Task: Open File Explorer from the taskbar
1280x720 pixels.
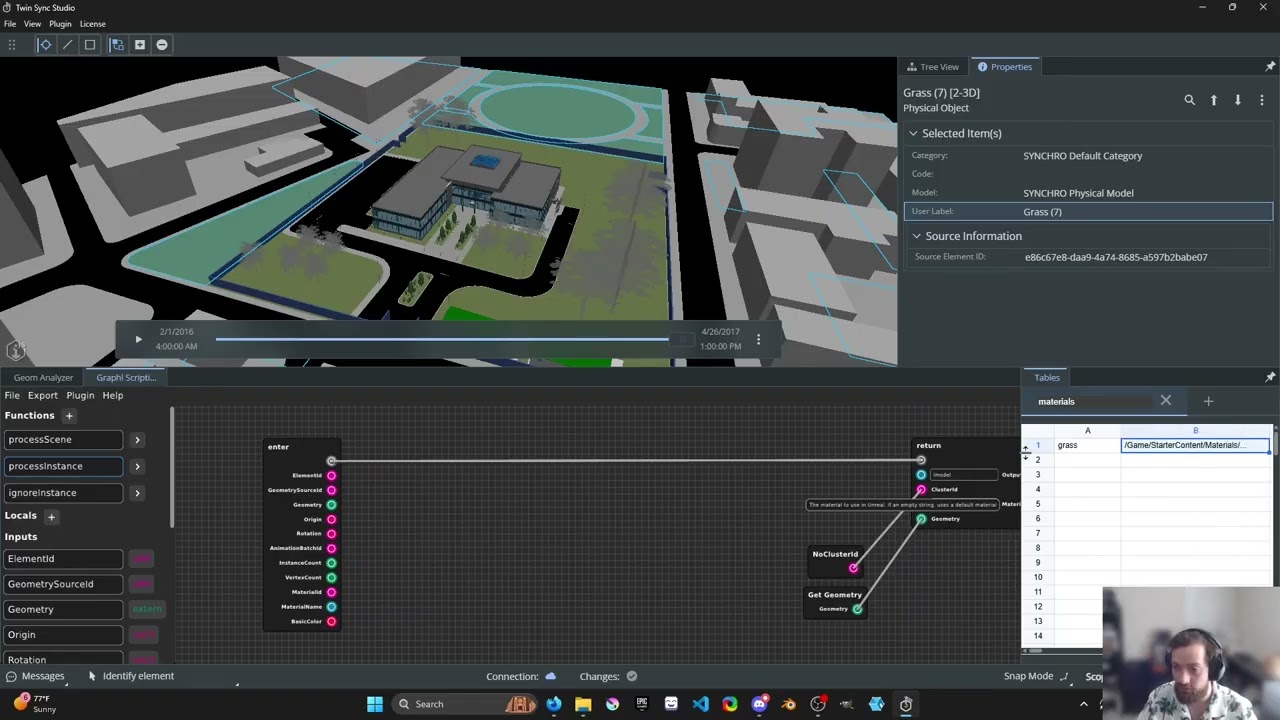Action: point(583,704)
